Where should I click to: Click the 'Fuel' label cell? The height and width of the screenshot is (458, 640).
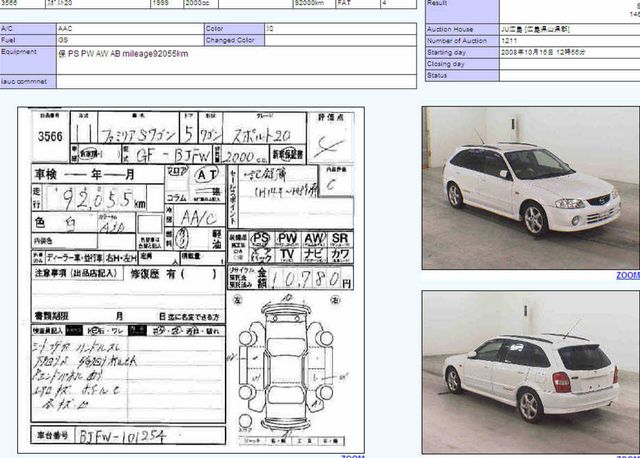(x=28, y=40)
